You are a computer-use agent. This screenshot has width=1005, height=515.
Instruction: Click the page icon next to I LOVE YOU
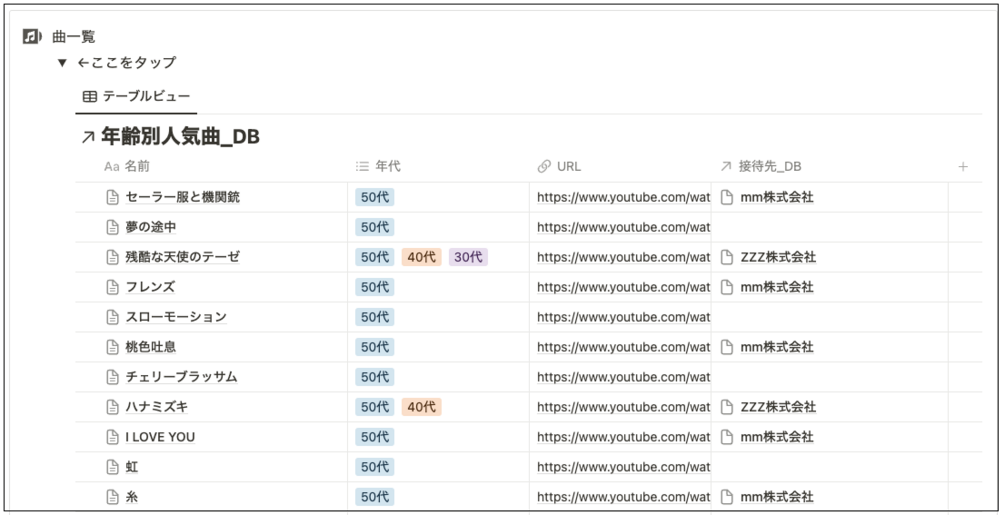[112, 437]
